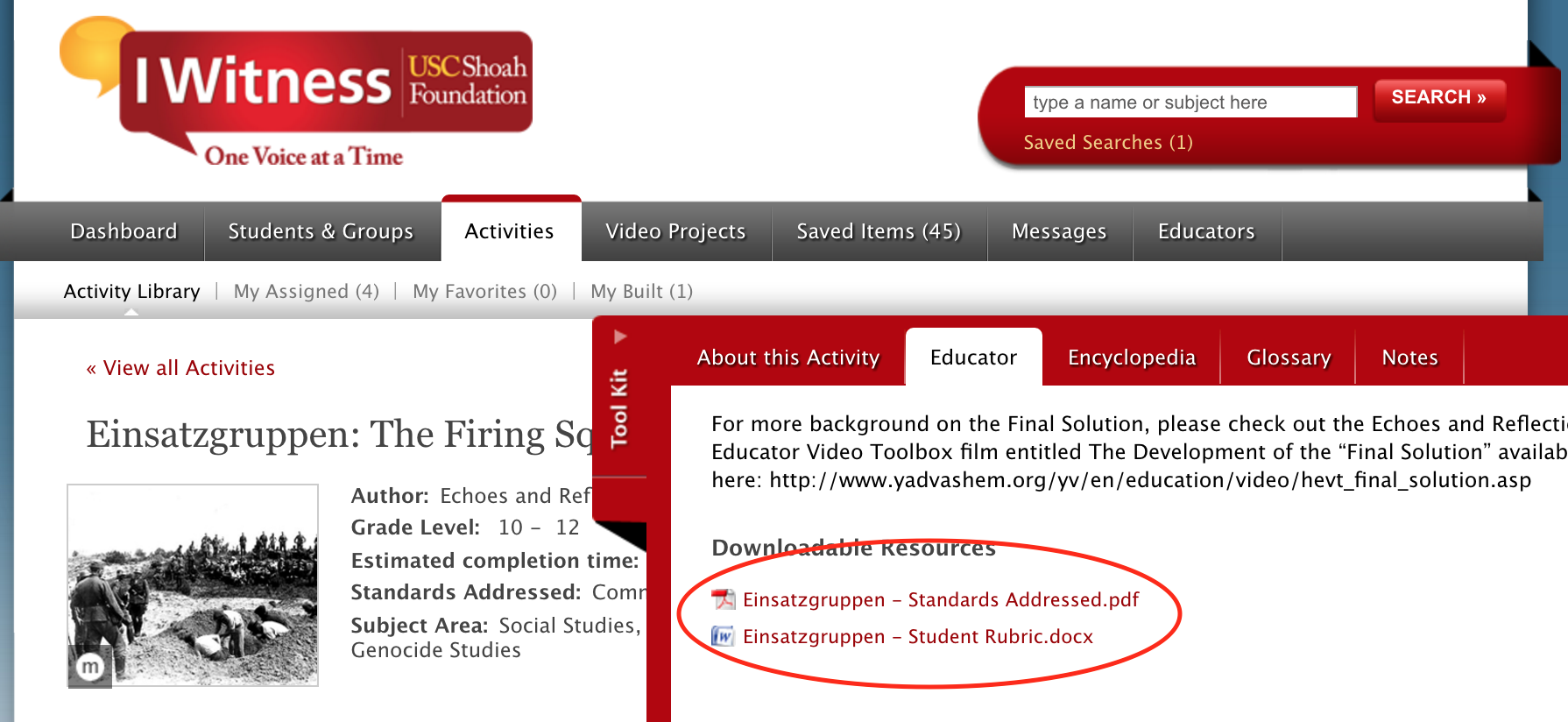Select the Educator tool kit tab

pos(973,357)
